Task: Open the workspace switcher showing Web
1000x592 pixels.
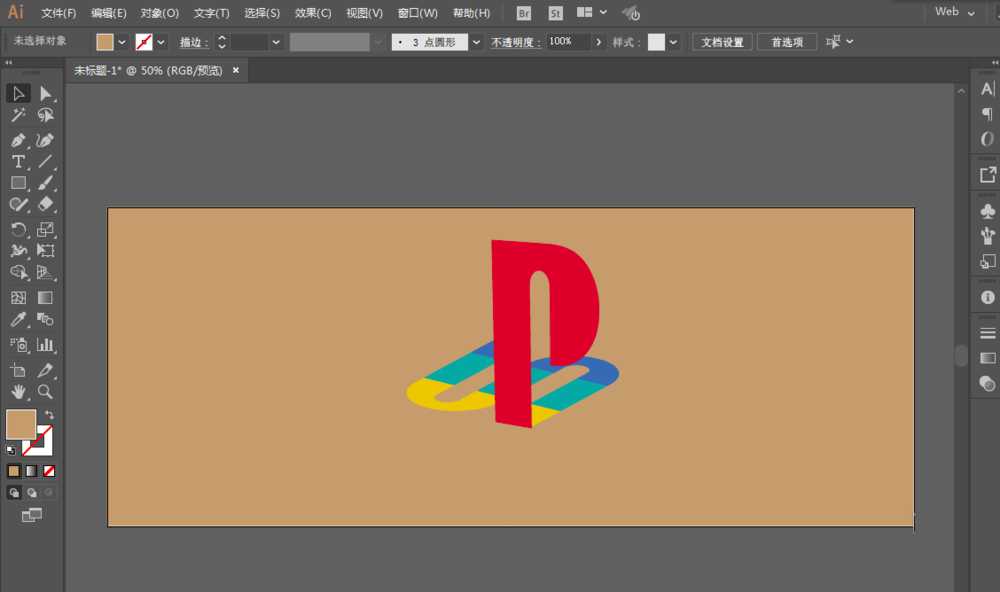Action: pos(950,12)
